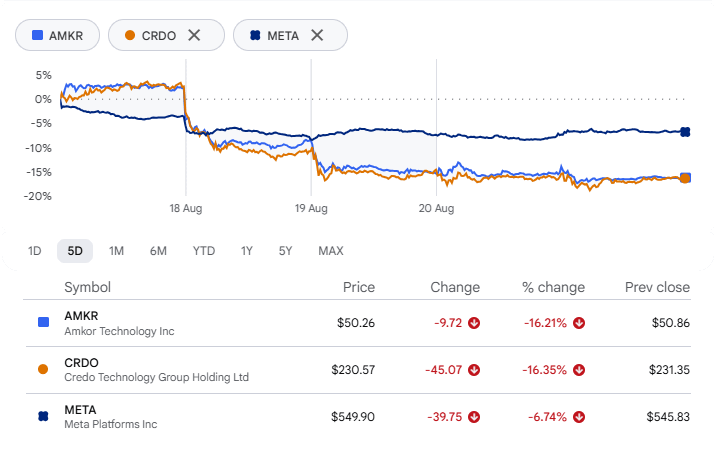The width and height of the screenshot is (720, 451).
Task: Click the orange CRDO endpoint marker on chart
Action: click(x=685, y=178)
